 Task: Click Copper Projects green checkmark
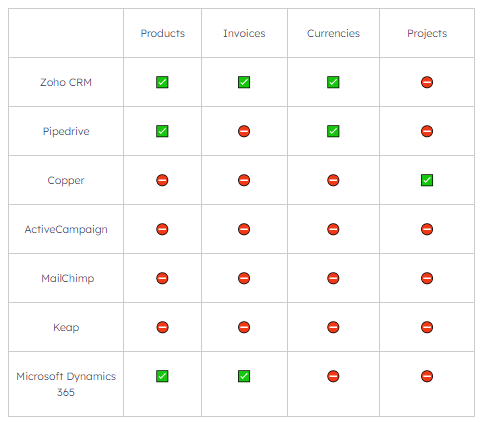pos(427,180)
